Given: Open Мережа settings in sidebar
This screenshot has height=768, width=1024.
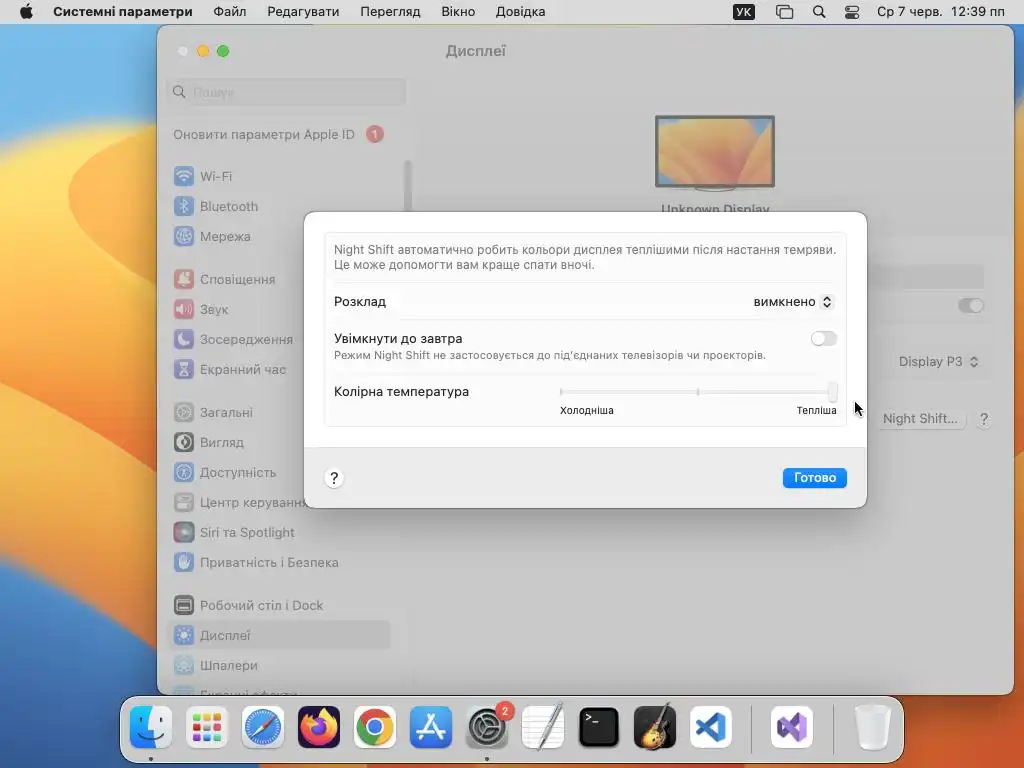Looking at the screenshot, I should [x=212, y=236].
